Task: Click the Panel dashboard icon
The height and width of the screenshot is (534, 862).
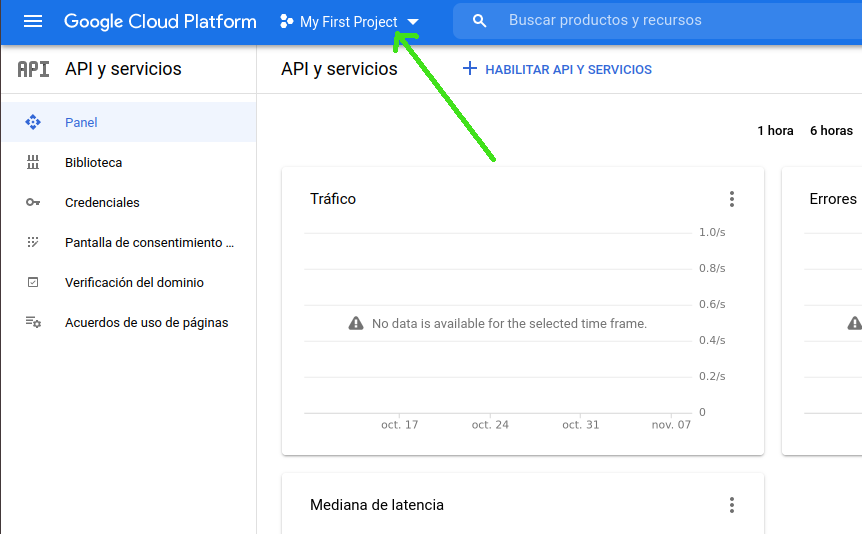Action: (33, 122)
